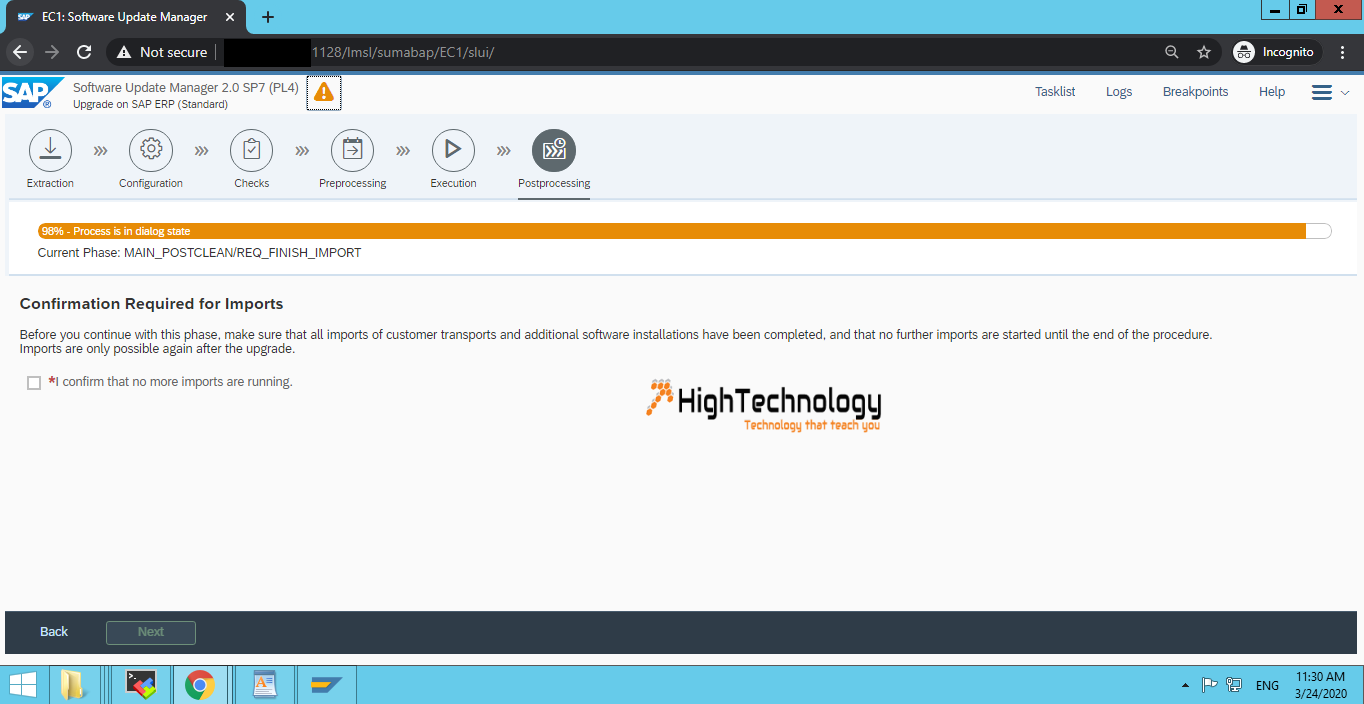Click the Chrome taskbar icon
Screen dimensions: 1364x704
(200, 685)
